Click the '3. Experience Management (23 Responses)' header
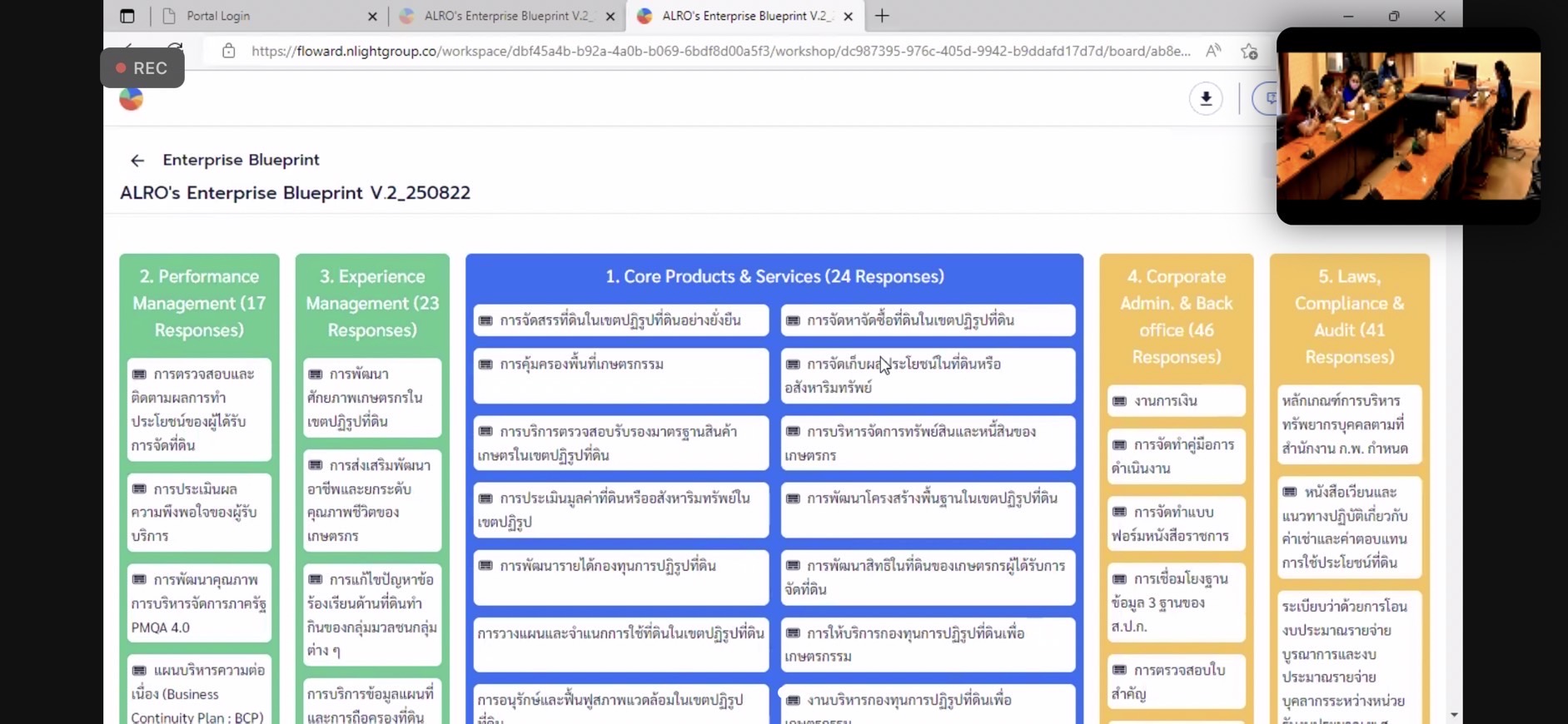 pyautogui.click(x=372, y=303)
